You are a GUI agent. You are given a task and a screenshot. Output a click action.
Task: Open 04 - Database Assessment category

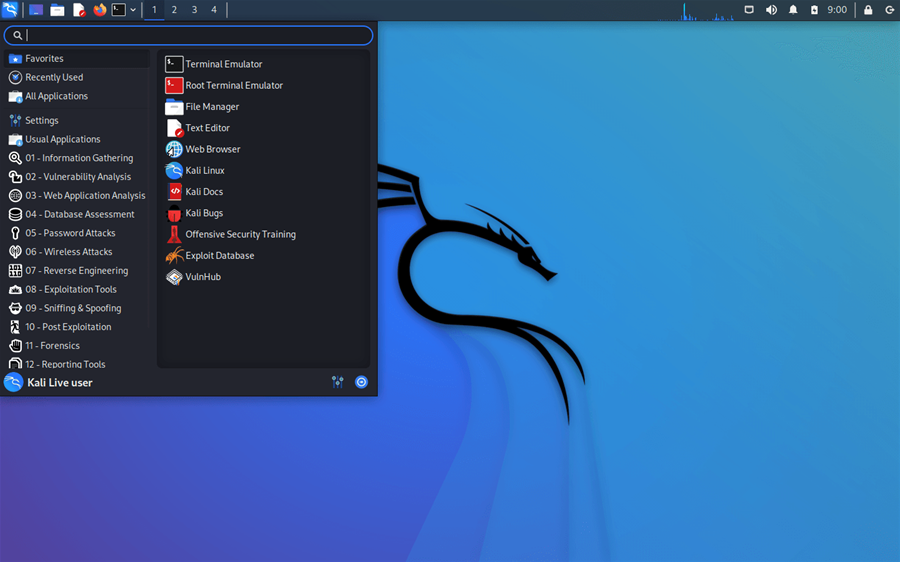[77, 214]
